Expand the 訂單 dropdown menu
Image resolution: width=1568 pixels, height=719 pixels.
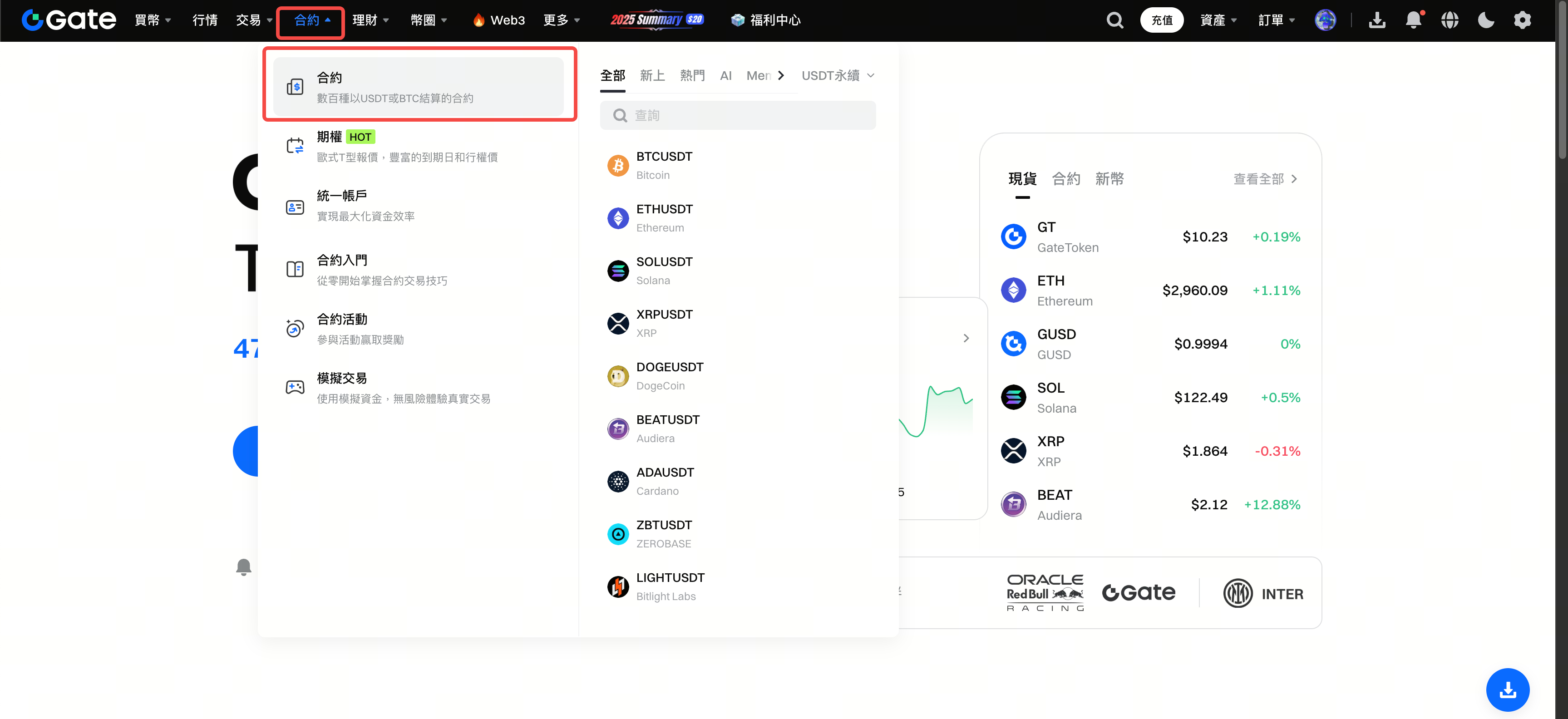(1277, 20)
